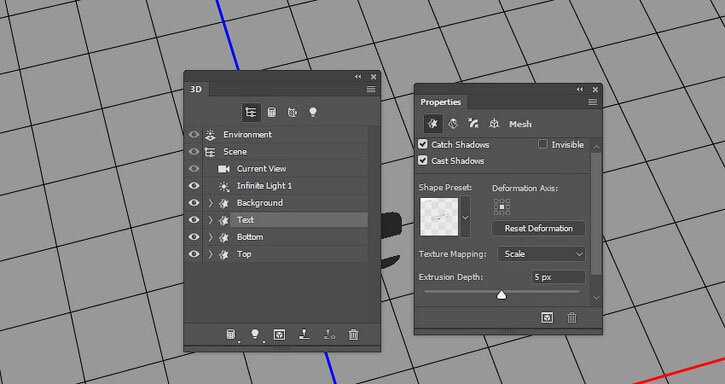
Task: Select the Top mesh row
Action: 285,254
